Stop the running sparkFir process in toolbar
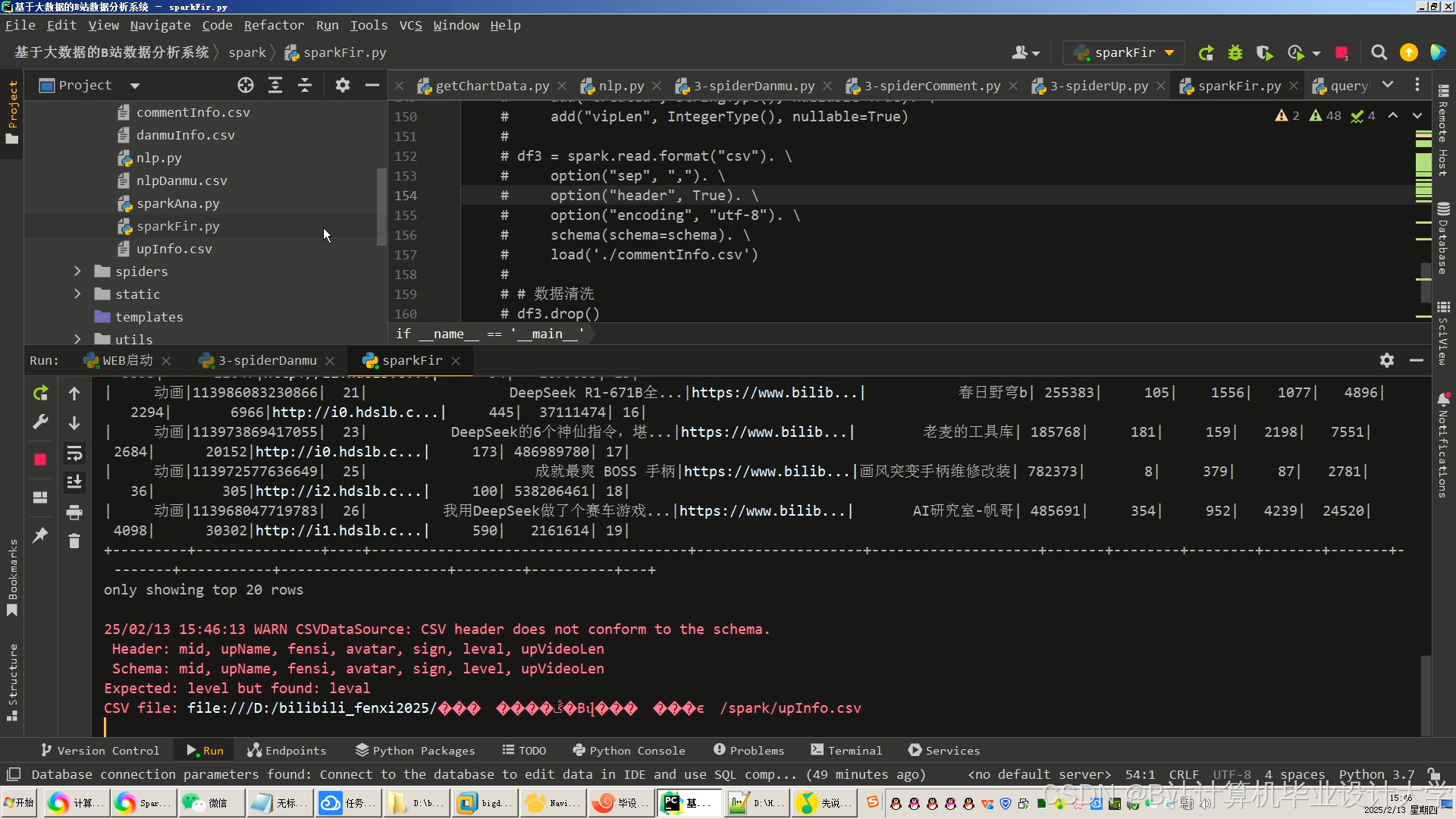 (x=1341, y=52)
